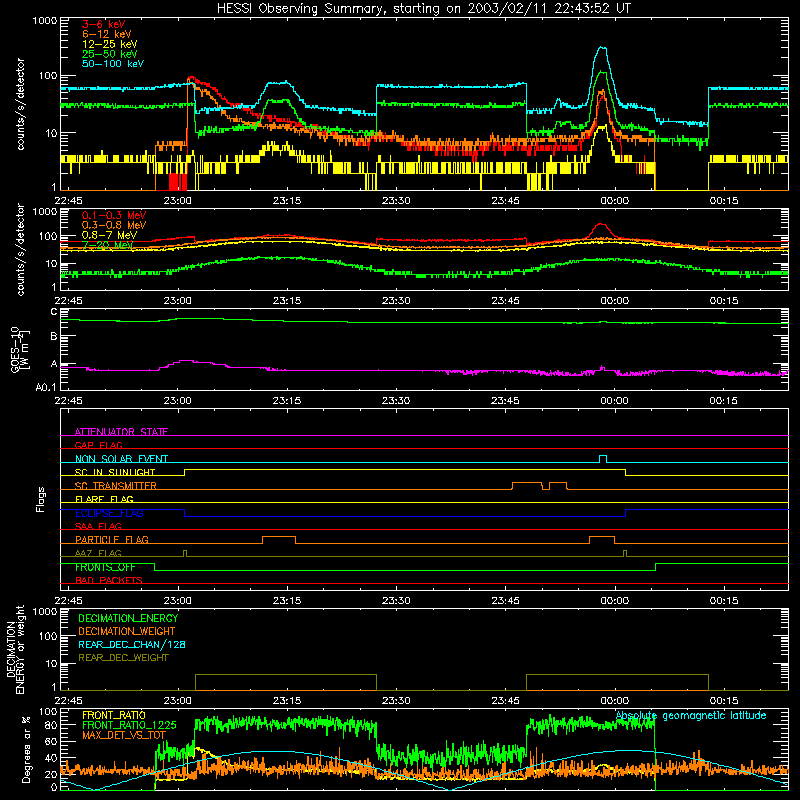The width and height of the screenshot is (800, 800).
Task: Click the first SC_TRANSMITTER pulse near 23:48
Action: [x=527, y=486]
